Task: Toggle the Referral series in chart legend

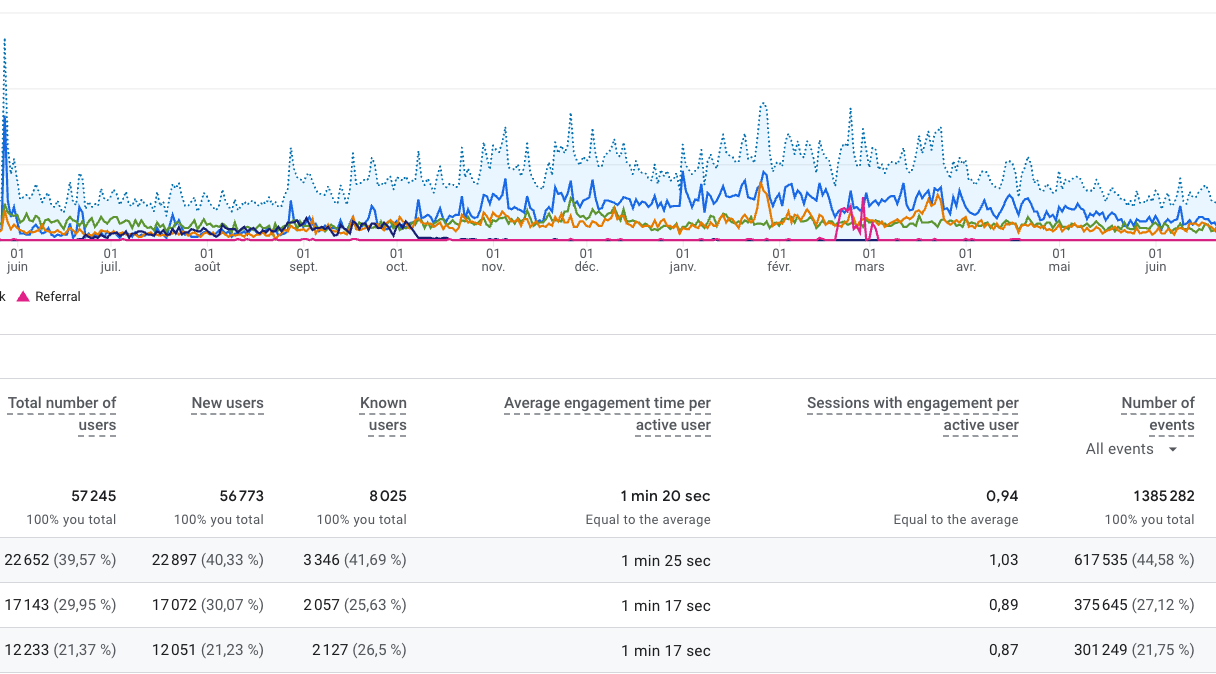Action: point(57,297)
